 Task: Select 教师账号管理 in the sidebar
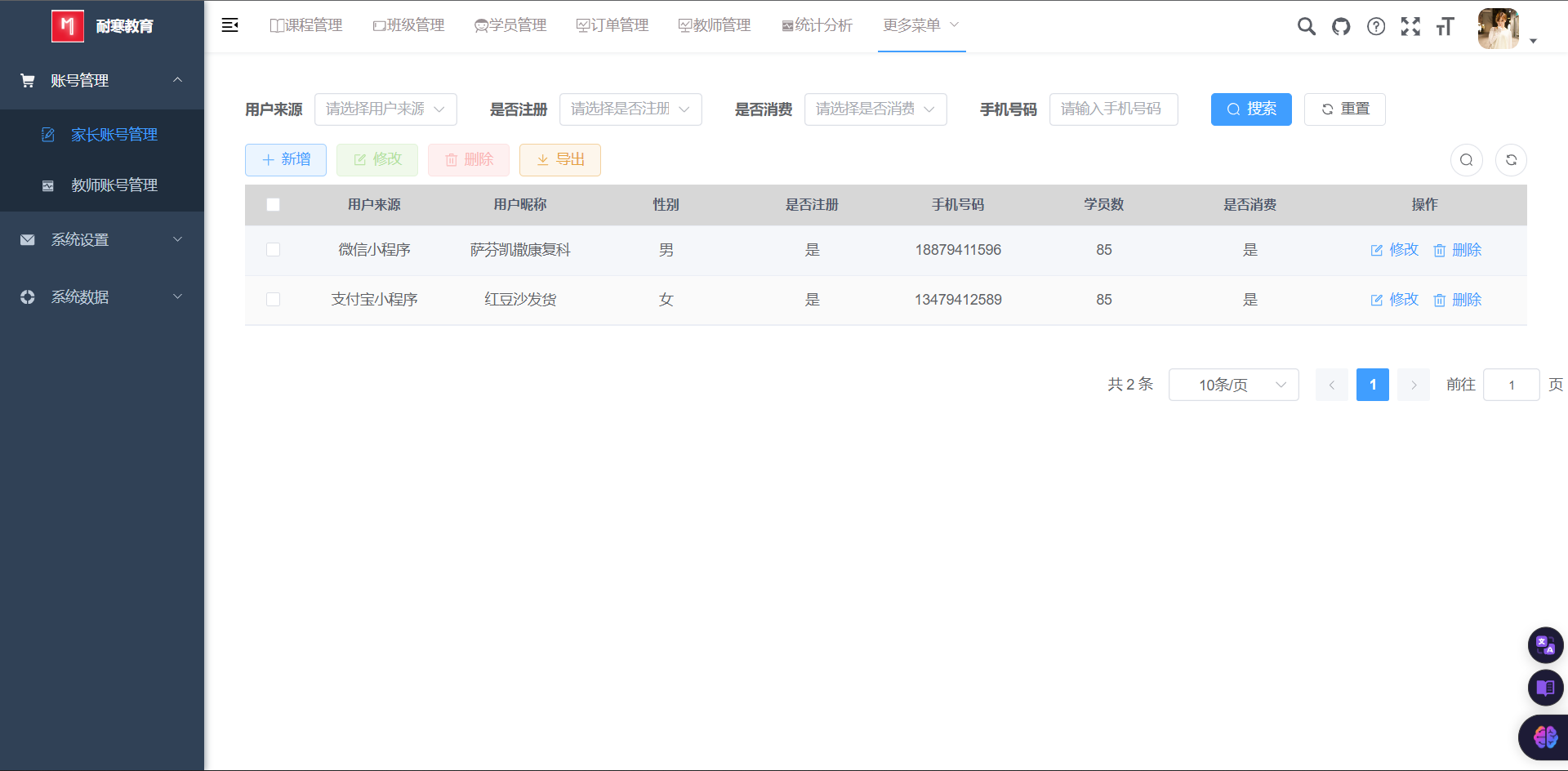(x=102, y=185)
